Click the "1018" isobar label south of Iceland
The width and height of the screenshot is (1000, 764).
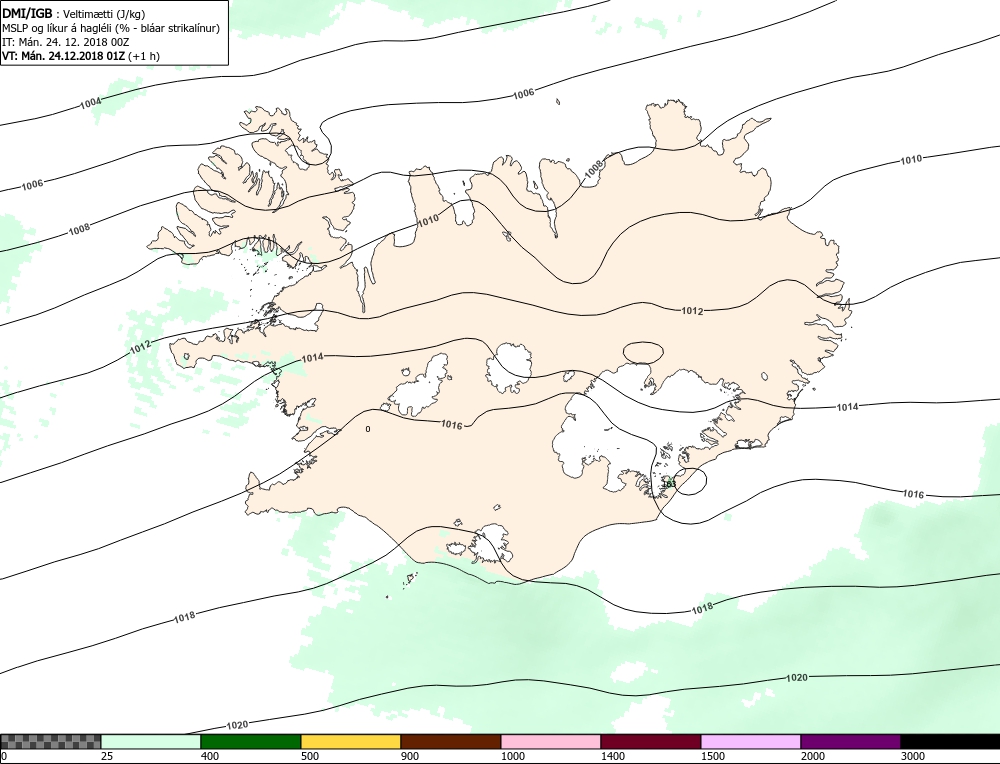702,608
